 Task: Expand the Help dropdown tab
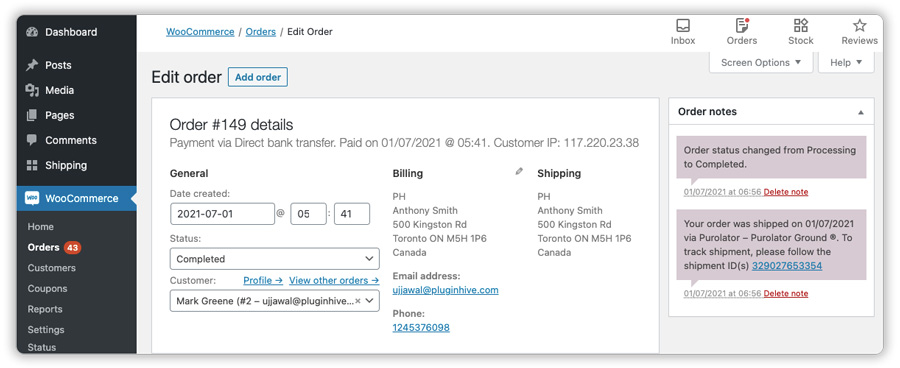846,63
